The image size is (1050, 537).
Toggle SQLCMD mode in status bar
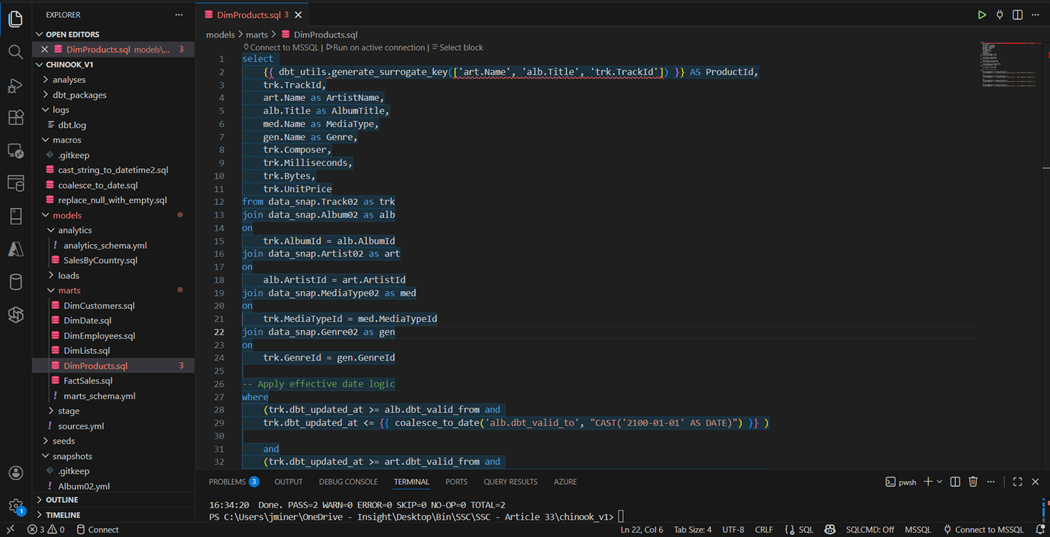pos(870,530)
